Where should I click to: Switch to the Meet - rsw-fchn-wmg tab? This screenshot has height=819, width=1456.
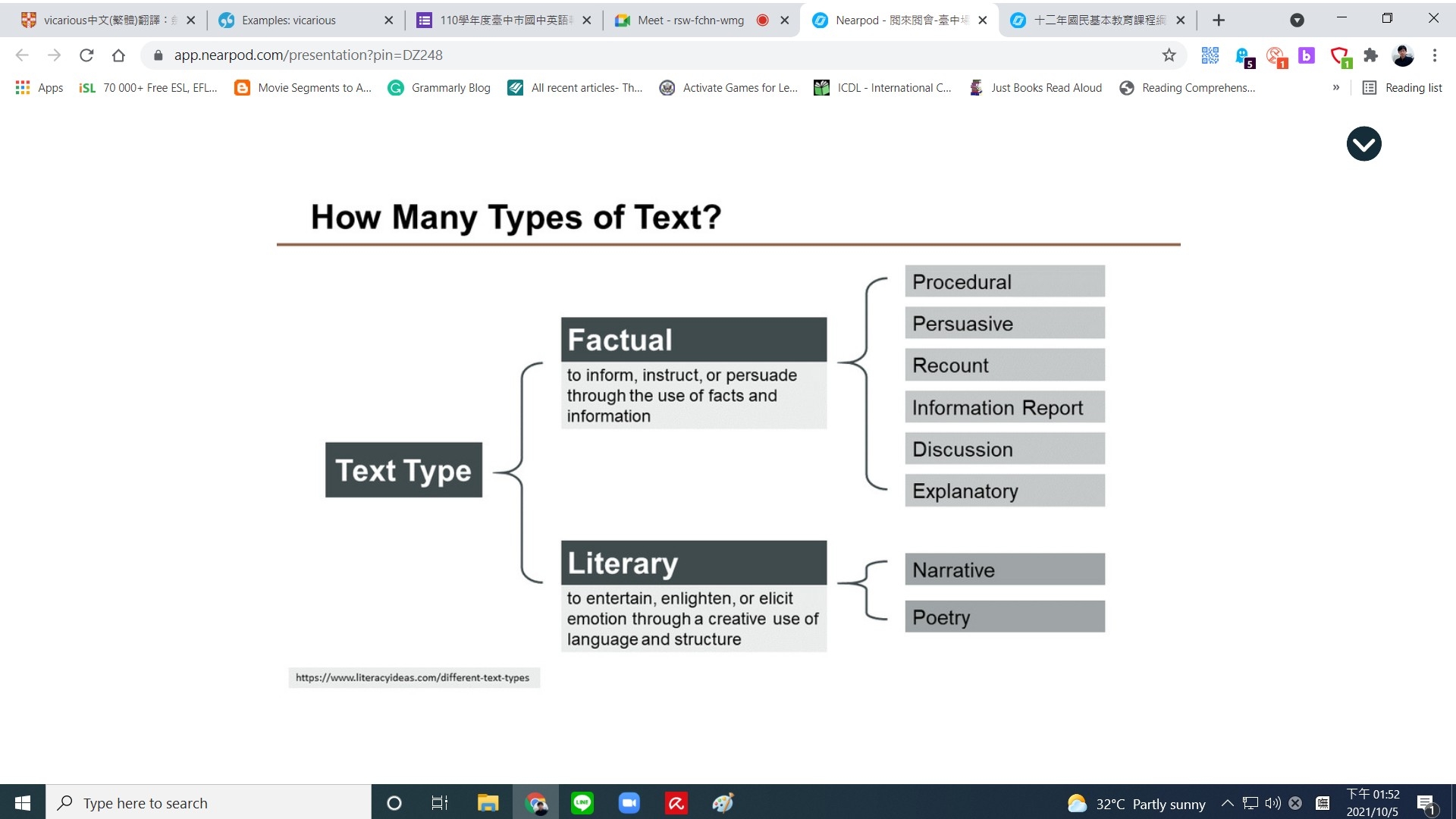(690, 20)
